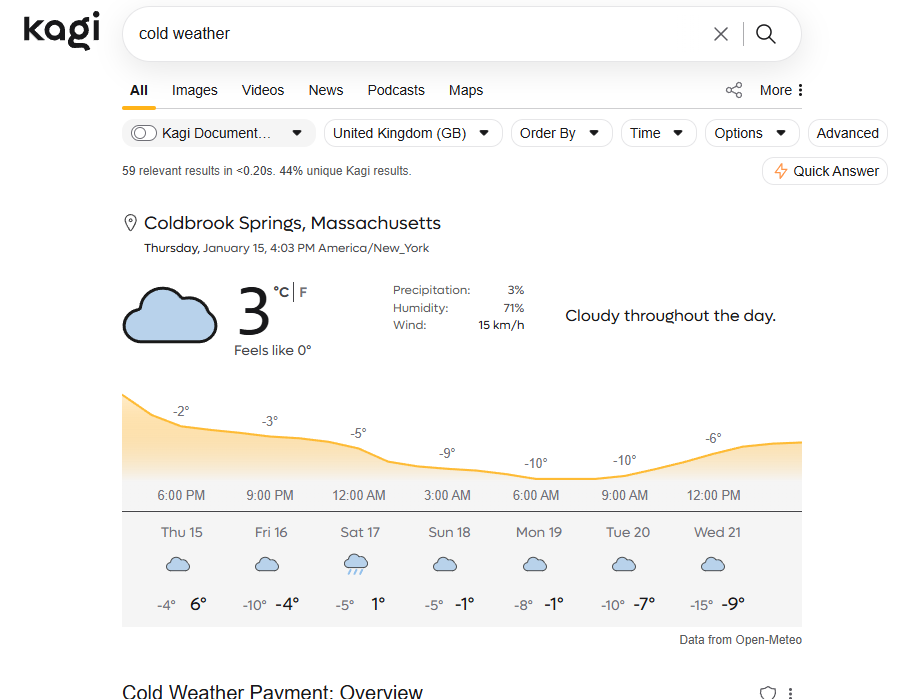Clear the search box with X icon
Screen dimensions: 897x699
click(x=720, y=34)
